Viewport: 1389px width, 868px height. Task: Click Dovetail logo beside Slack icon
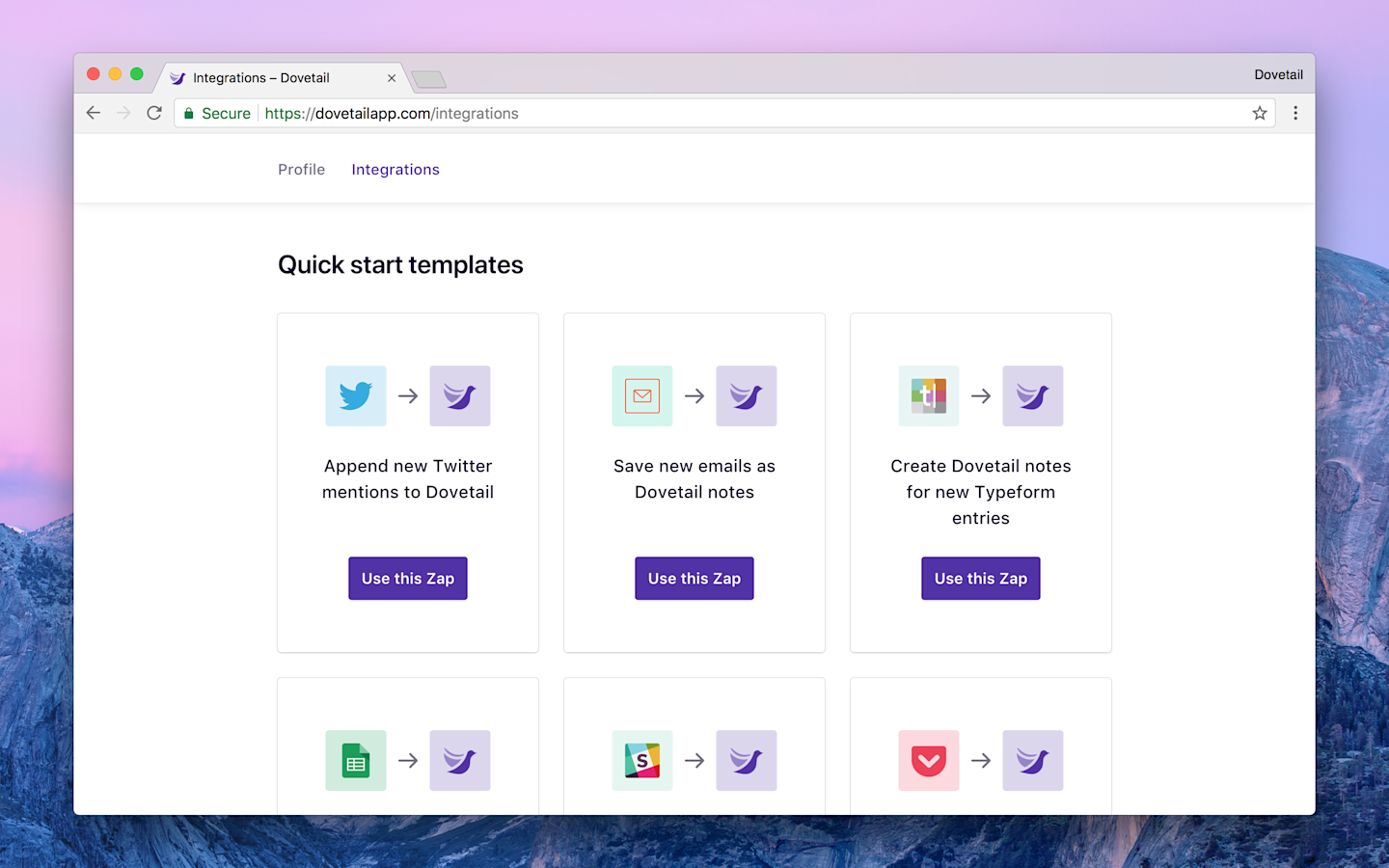747,760
